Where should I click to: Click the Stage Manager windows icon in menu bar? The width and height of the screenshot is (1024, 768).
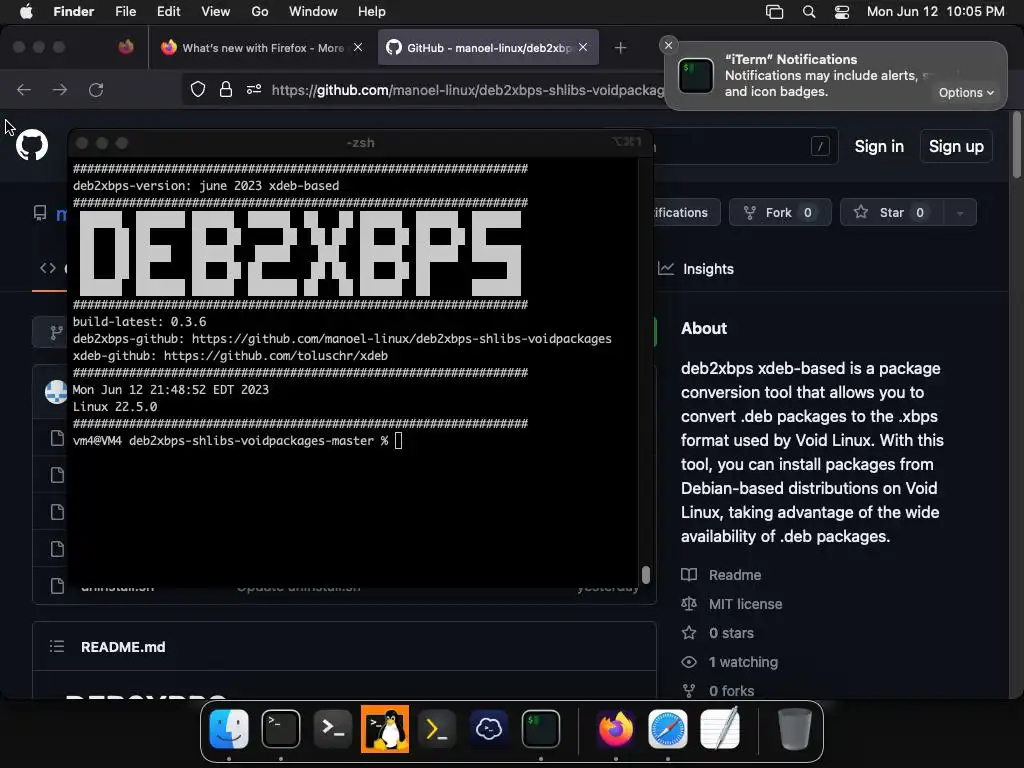(x=775, y=12)
